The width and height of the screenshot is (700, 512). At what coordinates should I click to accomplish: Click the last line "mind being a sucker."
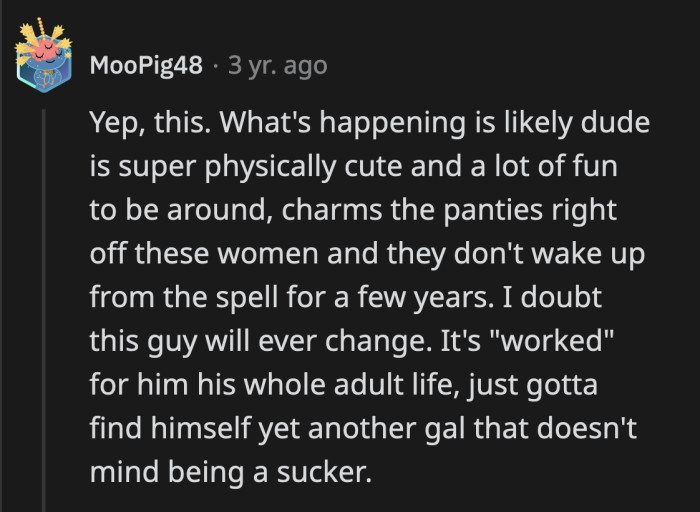(x=230, y=470)
